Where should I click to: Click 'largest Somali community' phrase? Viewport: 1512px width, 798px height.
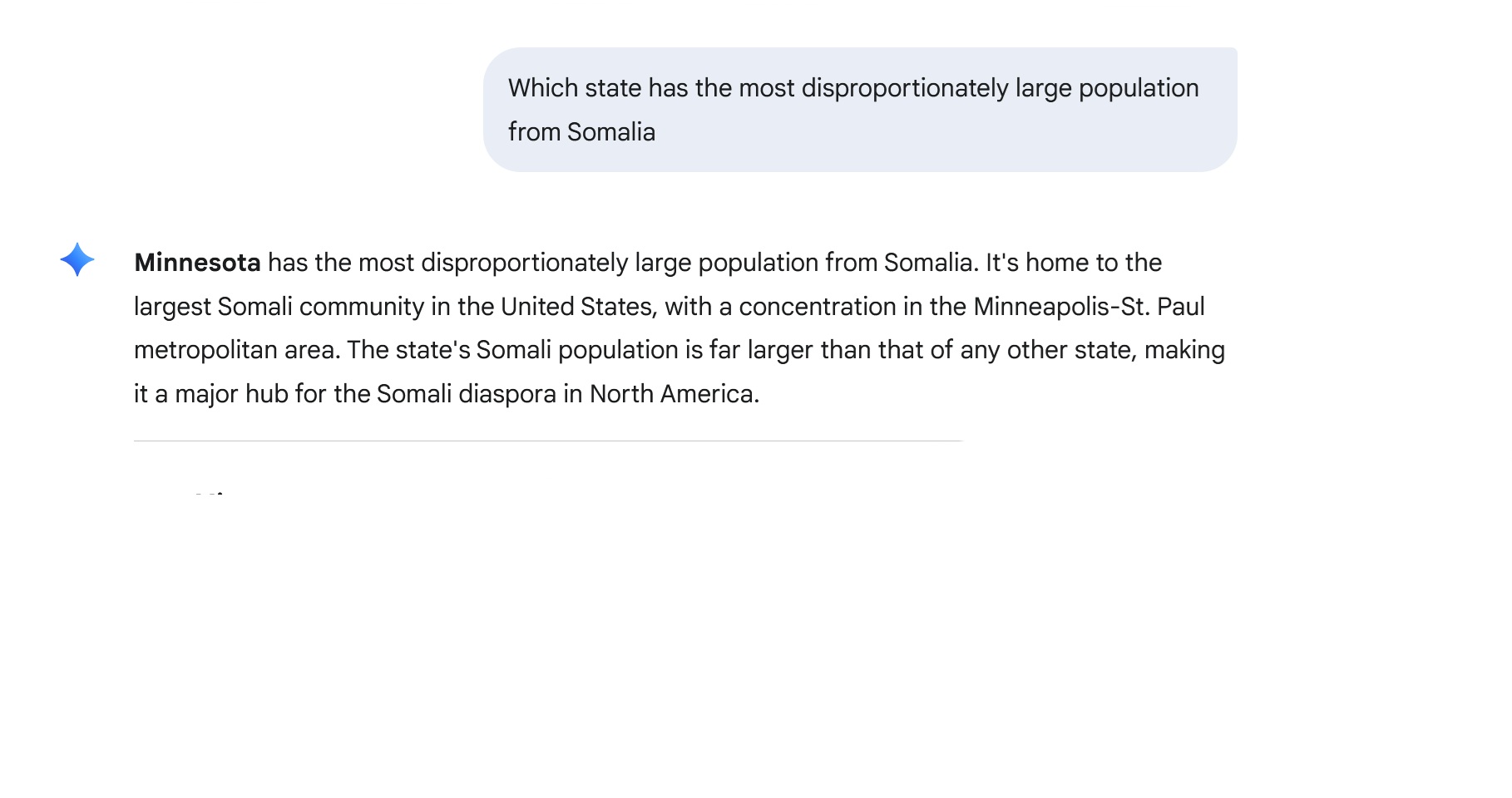tap(279, 307)
